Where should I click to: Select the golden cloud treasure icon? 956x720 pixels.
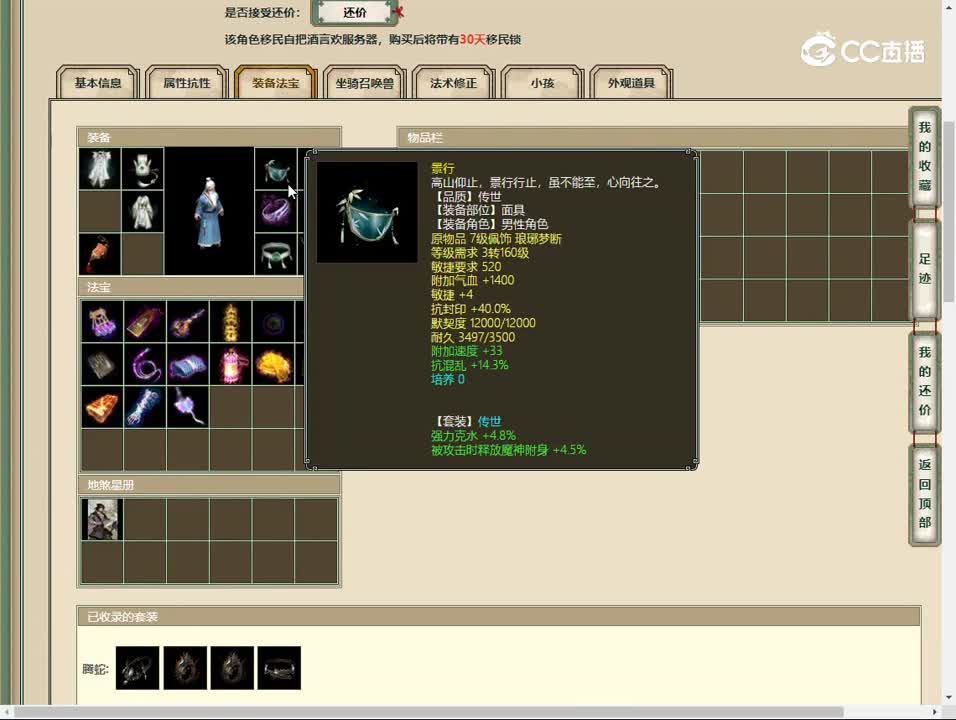pos(273,365)
